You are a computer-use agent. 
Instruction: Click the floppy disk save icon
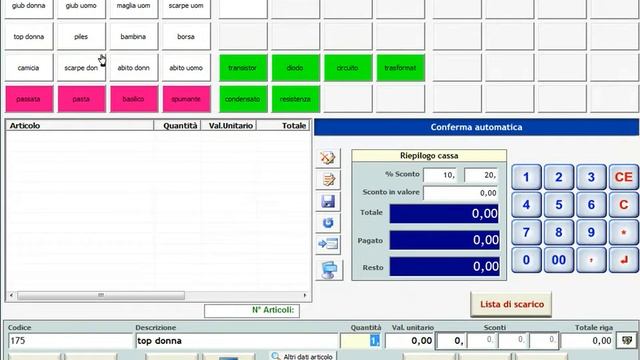(x=328, y=201)
